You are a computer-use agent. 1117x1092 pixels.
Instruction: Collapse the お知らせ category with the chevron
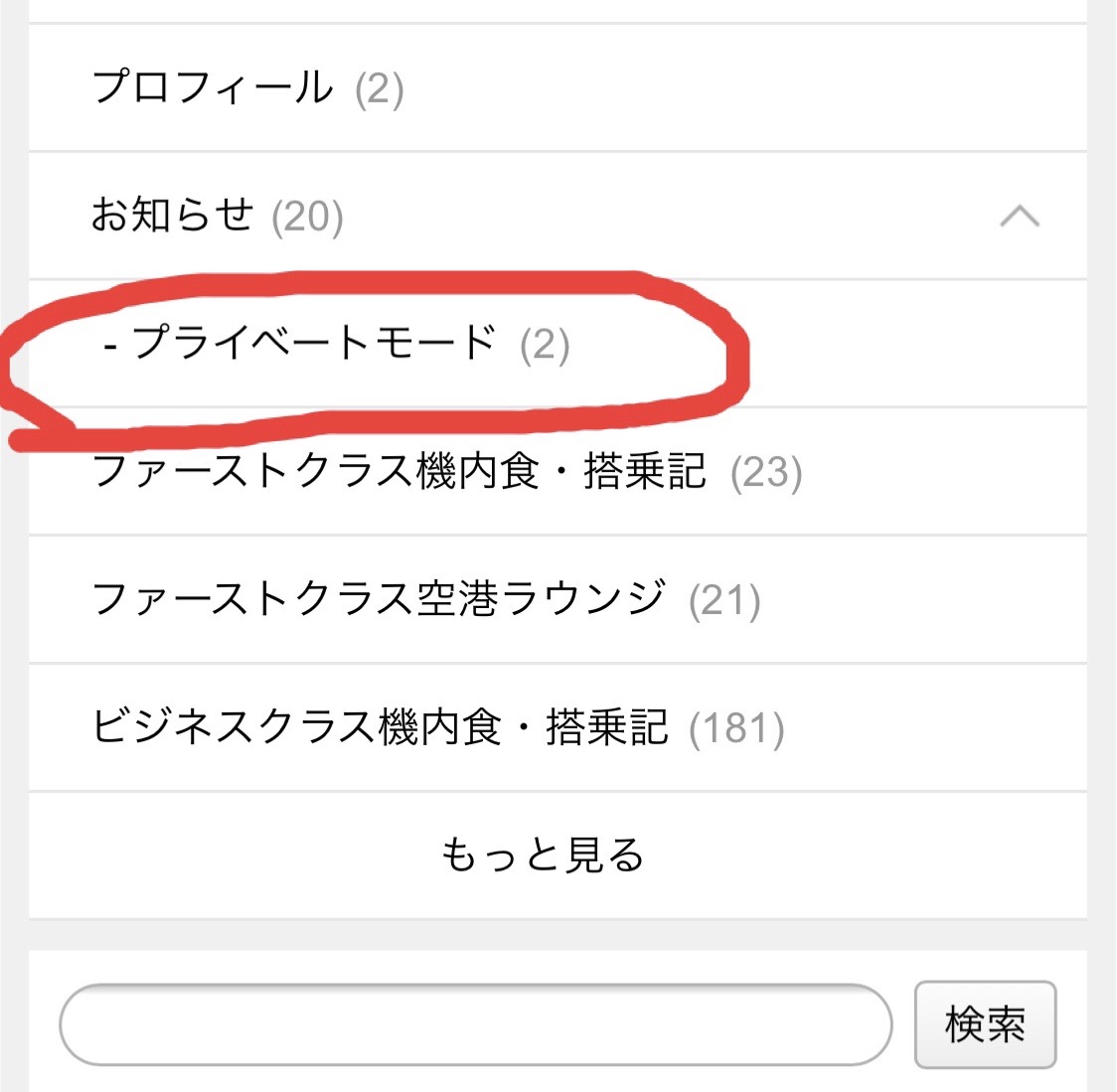1020,216
